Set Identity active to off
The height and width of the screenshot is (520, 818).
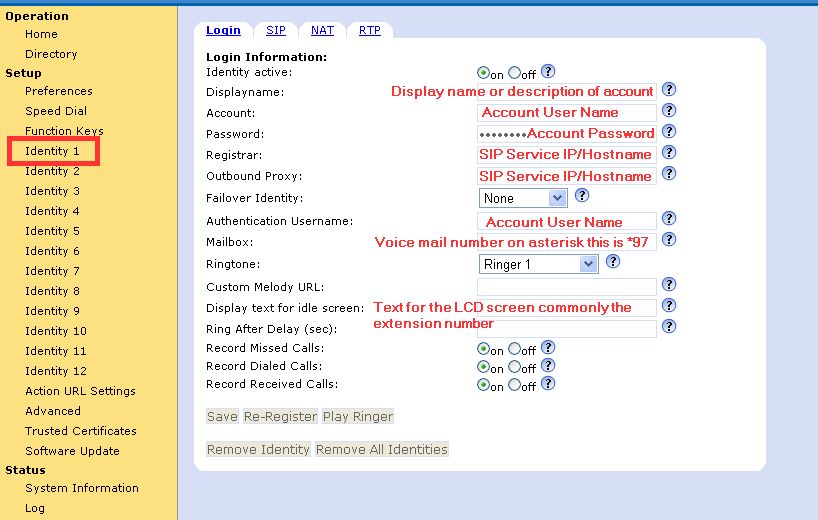tap(514, 72)
